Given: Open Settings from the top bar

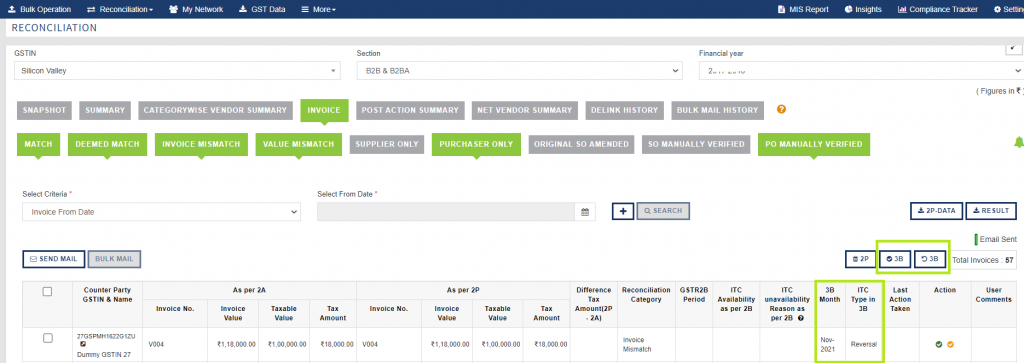Looking at the screenshot, I should pyautogui.click(x=1008, y=9).
